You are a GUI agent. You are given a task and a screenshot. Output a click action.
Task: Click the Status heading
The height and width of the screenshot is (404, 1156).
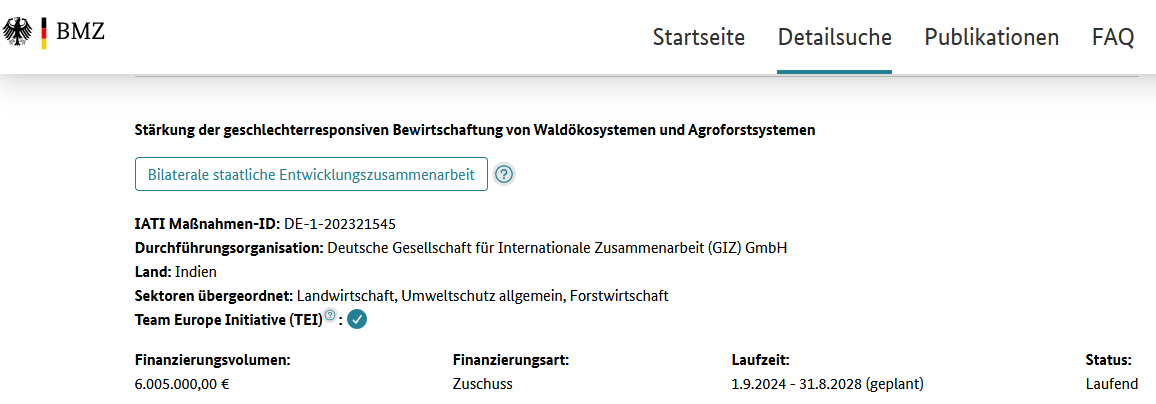(x=1108, y=361)
